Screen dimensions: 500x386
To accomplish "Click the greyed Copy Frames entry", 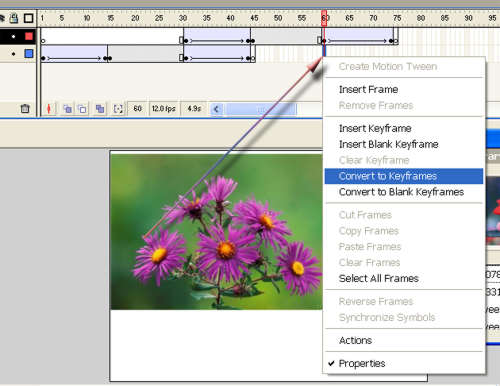I will coord(369,231).
